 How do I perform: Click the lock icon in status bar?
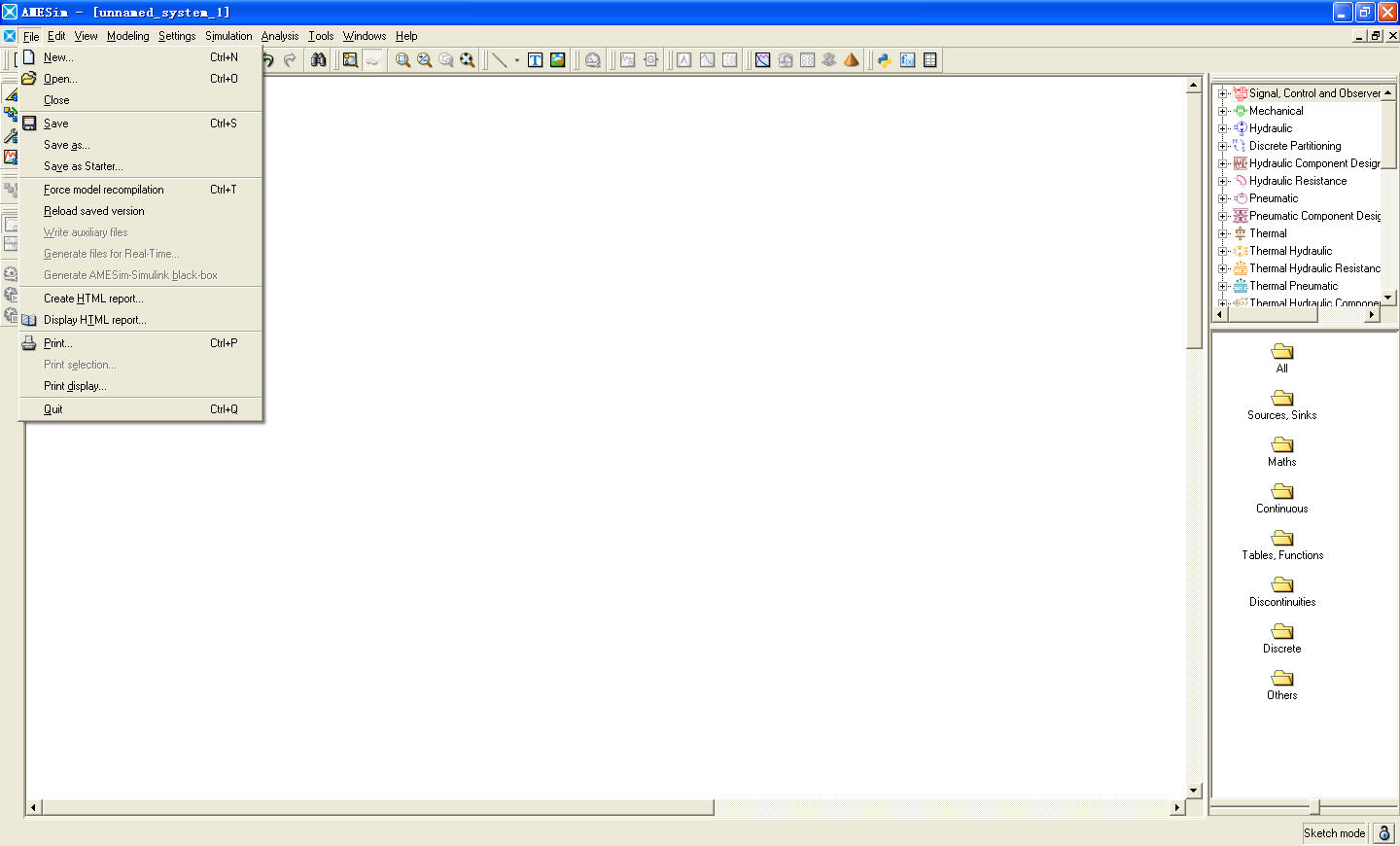tap(1383, 833)
